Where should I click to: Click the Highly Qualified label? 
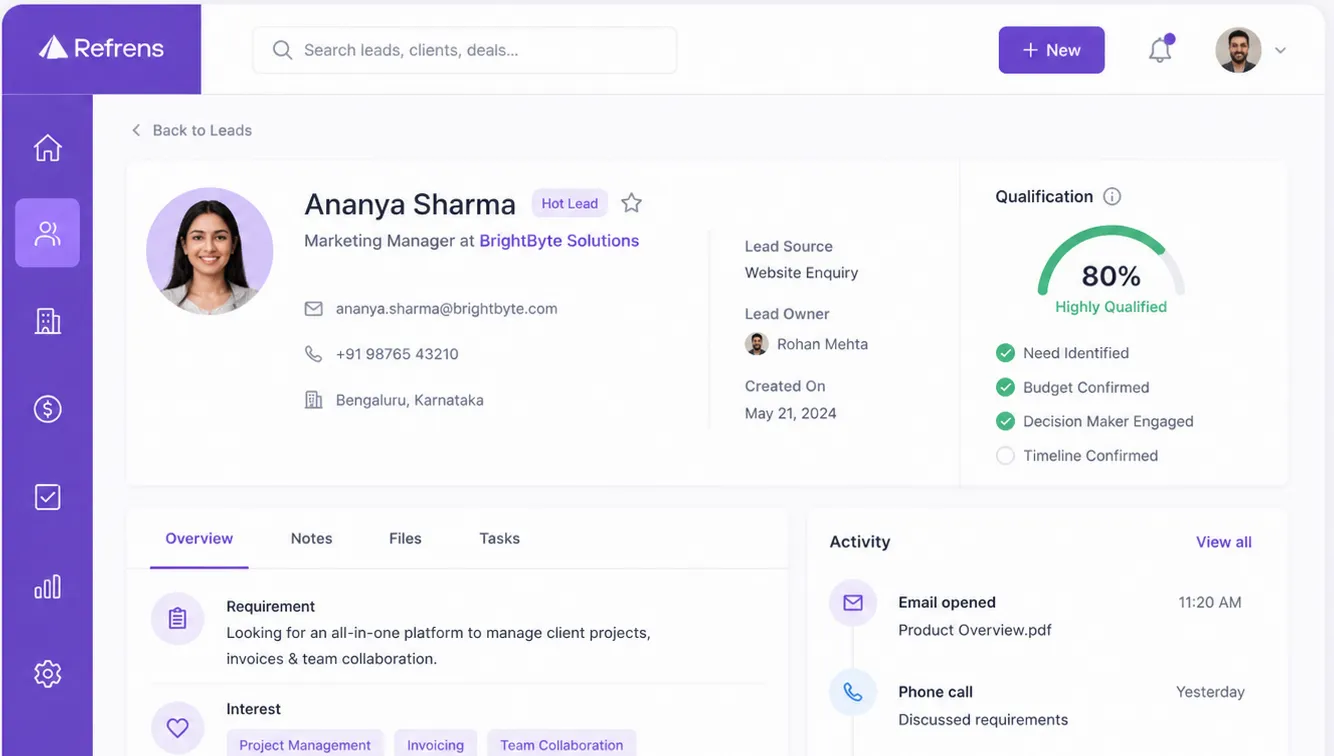pos(1111,307)
